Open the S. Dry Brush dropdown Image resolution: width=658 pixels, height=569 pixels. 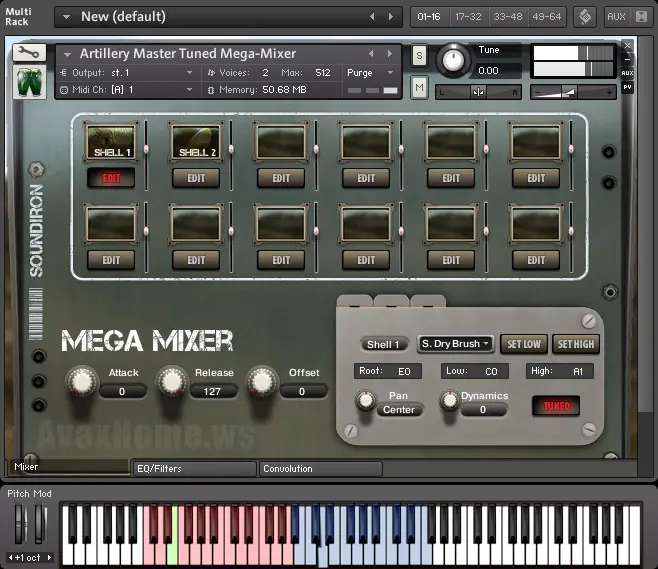455,344
